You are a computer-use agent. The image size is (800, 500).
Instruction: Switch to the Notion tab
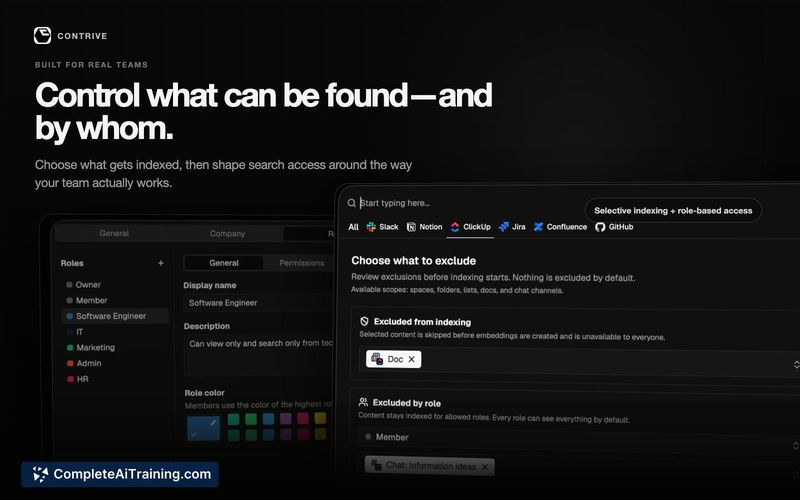[x=424, y=227]
